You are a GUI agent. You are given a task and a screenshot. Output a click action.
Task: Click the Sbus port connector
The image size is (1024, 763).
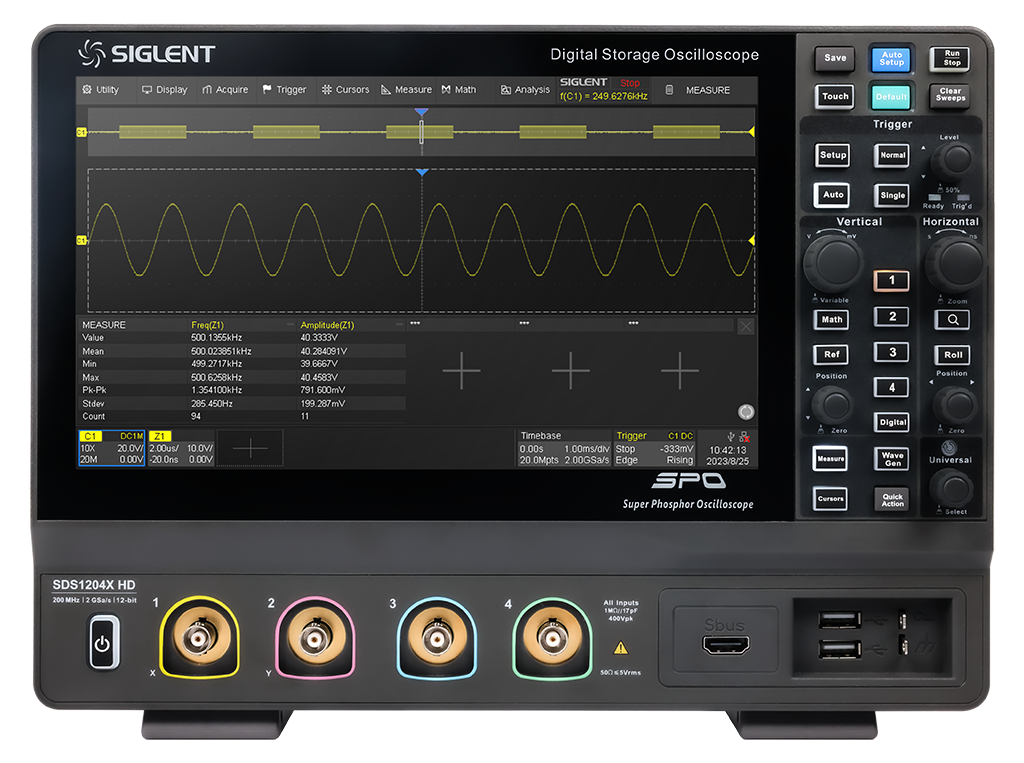click(725, 645)
